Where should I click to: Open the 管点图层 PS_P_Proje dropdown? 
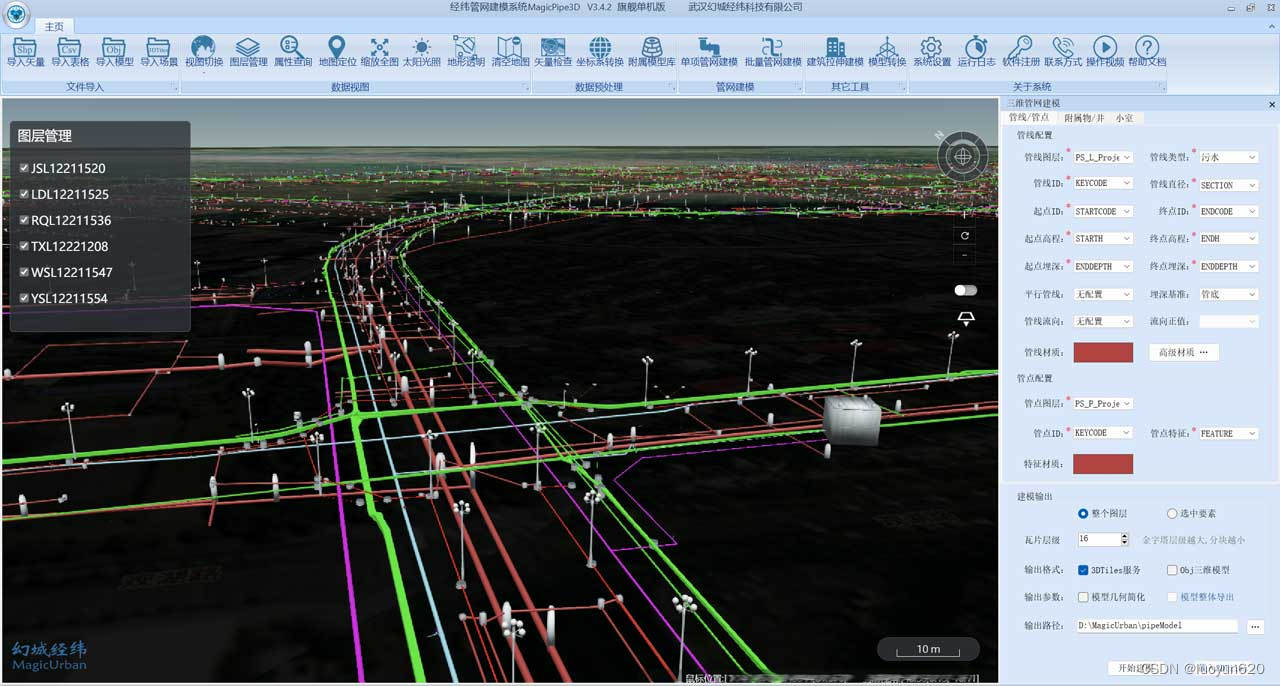(x=1103, y=404)
